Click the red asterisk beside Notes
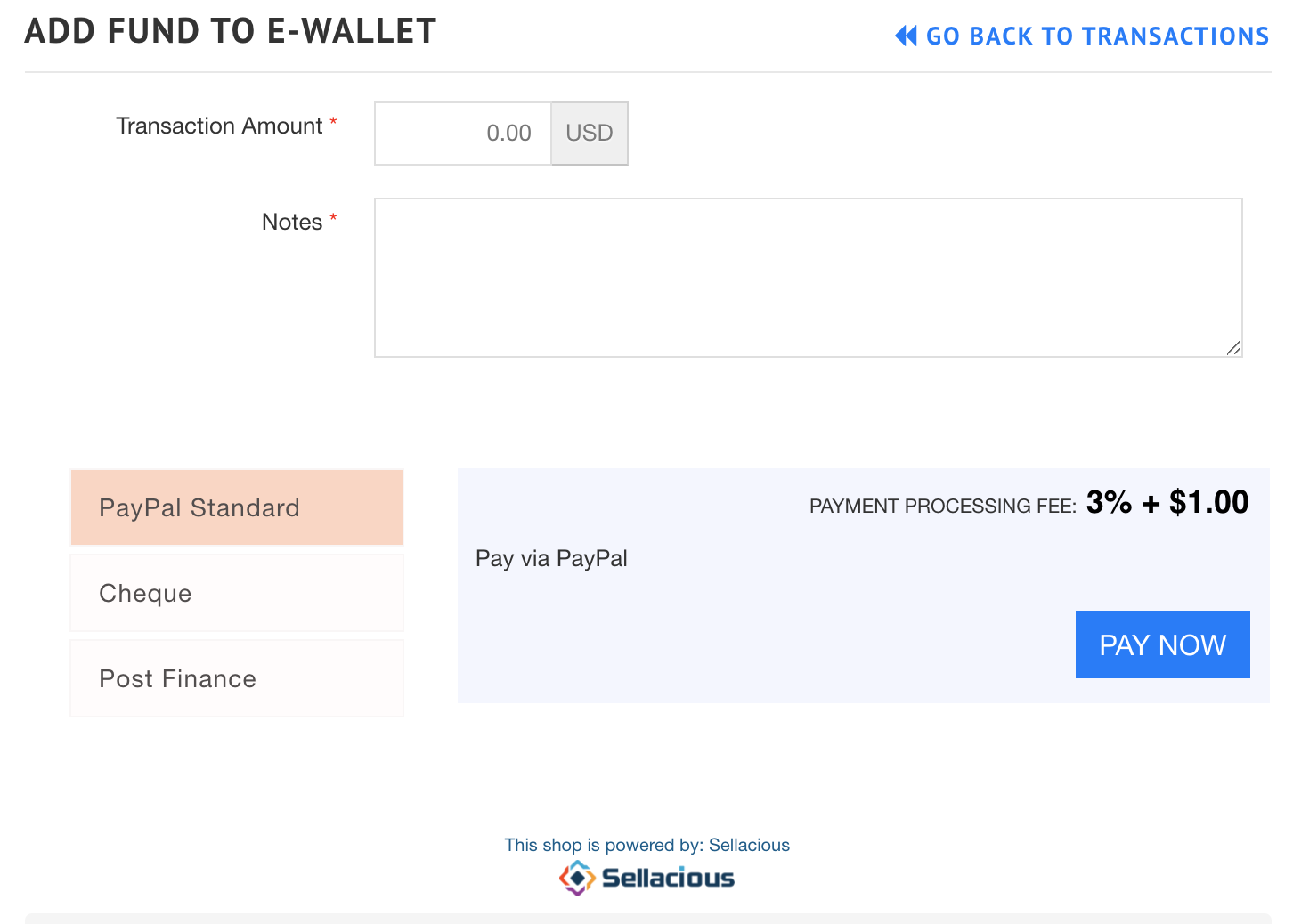 (x=333, y=218)
